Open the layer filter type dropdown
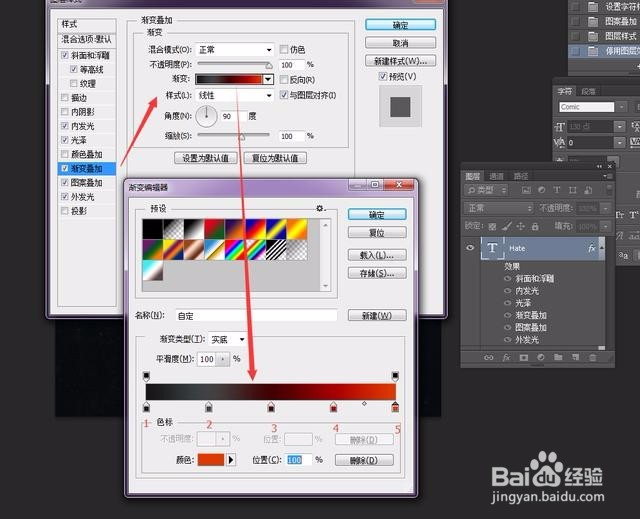The width and height of the screenshot is (640, 519). click(x=486, y=190)
